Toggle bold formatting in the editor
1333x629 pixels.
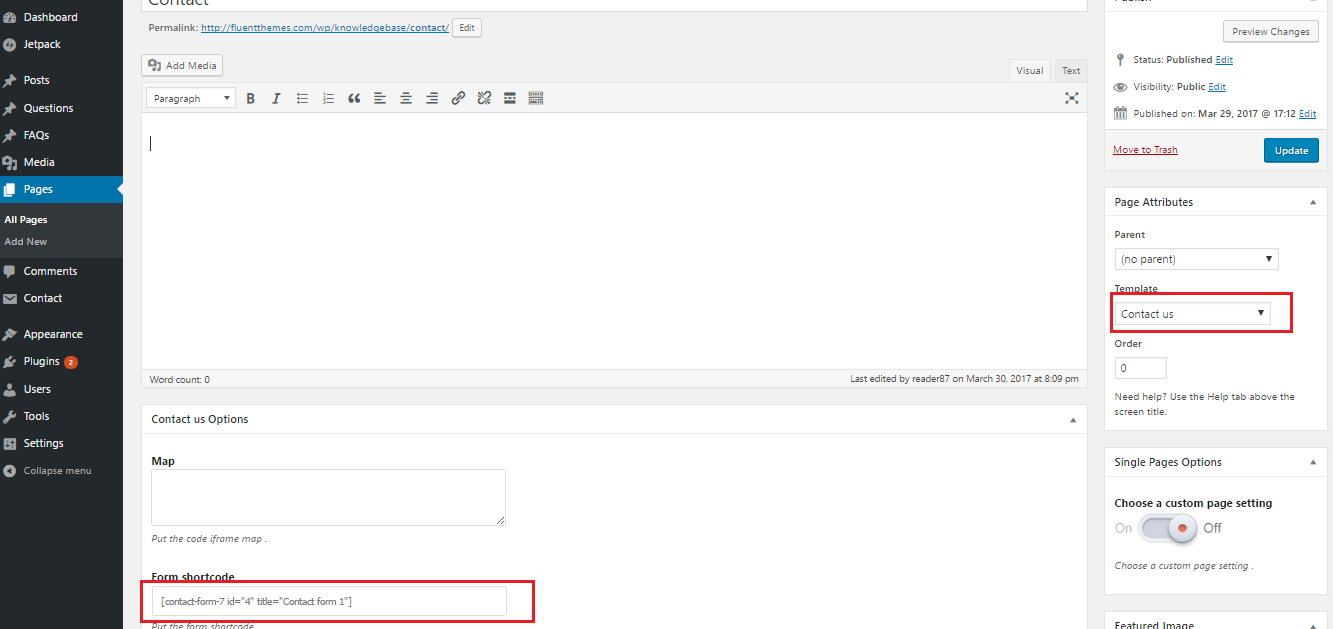[x=251, y=98]
